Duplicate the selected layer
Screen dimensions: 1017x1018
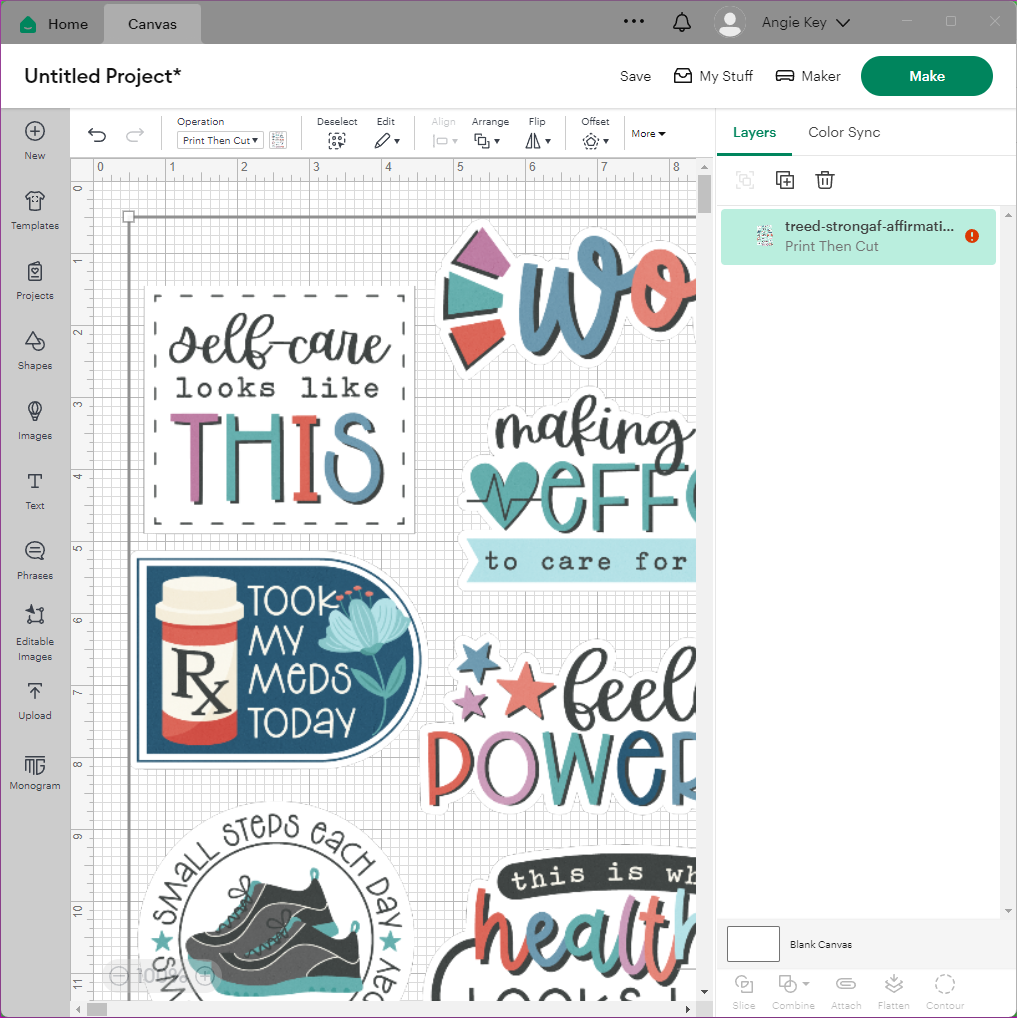(785, 180)
